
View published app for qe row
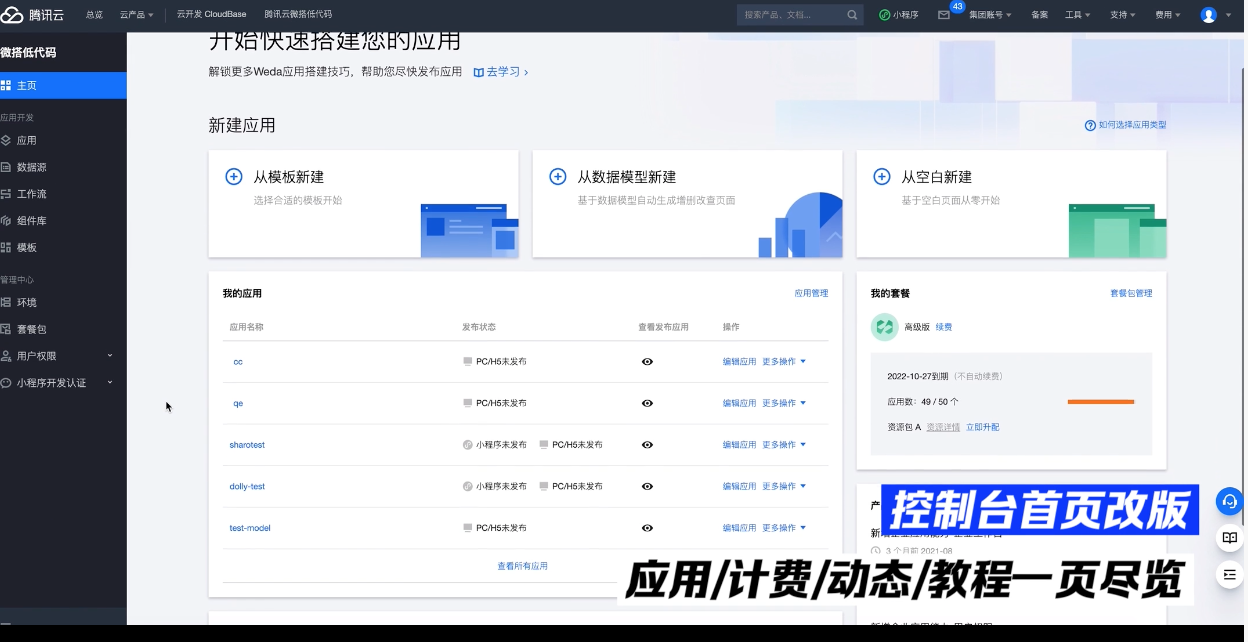[x=647, y=403]
